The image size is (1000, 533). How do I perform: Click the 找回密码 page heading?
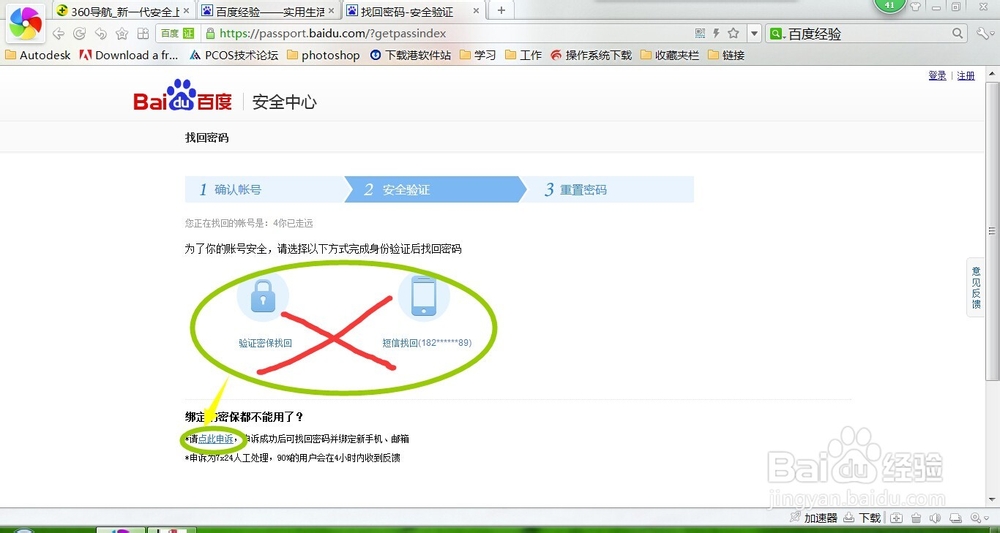tap(207, 137)
